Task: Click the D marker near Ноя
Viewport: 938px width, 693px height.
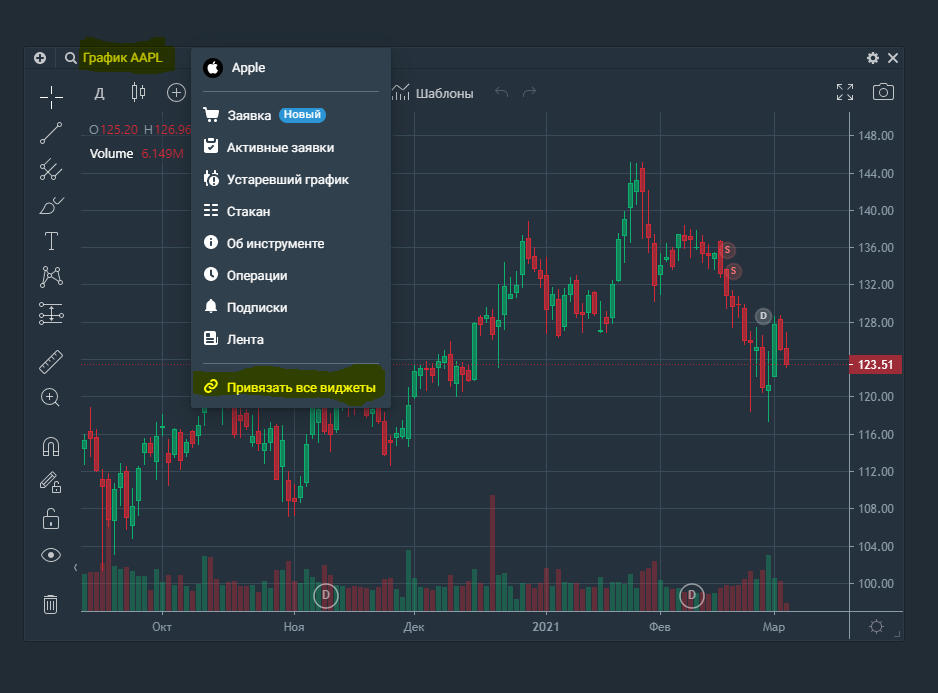Action: click(x=326, y=595)
